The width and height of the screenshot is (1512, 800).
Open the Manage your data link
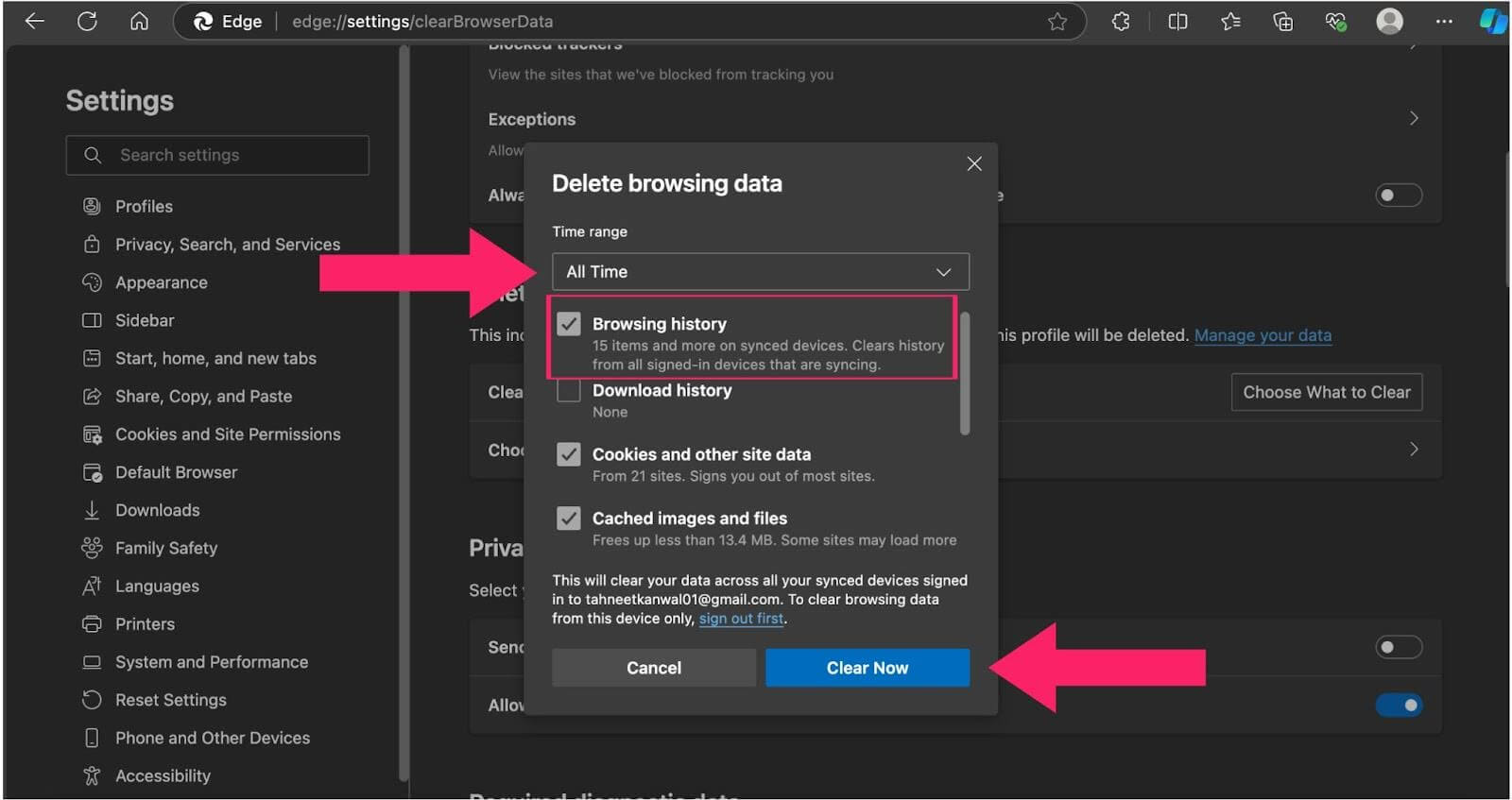pyautogui.click(x=1263, y=335)
